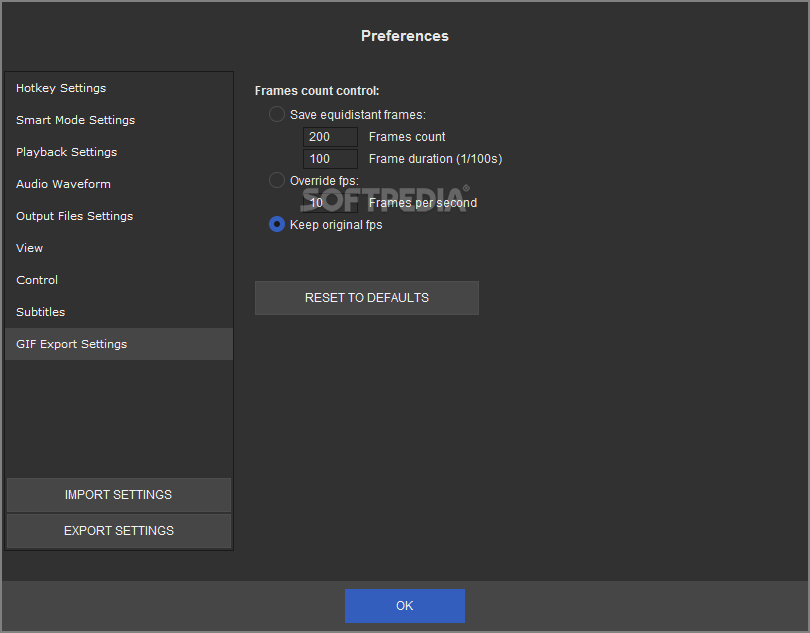Open Smart Mode Settings section
Viewport: 810px width, 633px height.
click(119, 120)
